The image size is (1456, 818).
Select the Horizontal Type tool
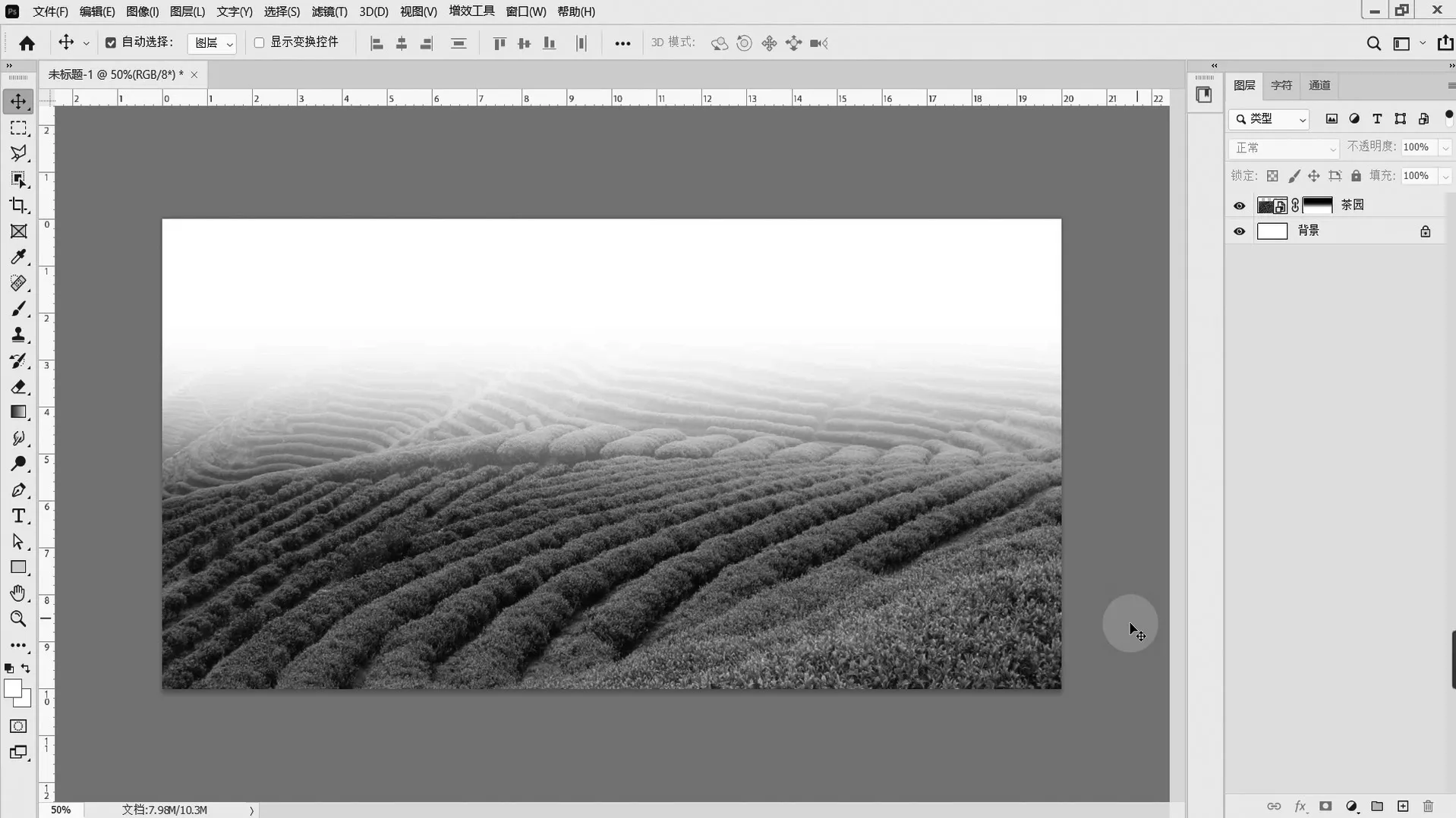point(18,516)
